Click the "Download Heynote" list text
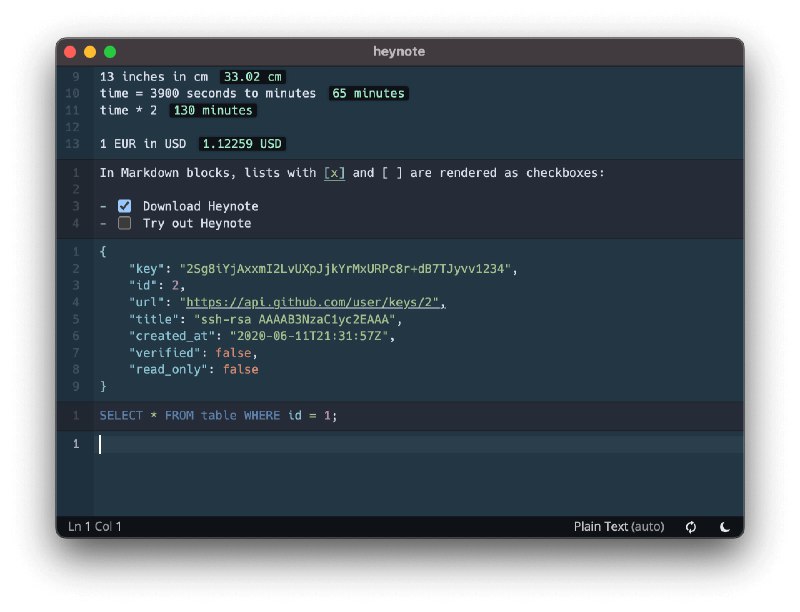The height and width of the screenshot is (612, 800). pyautogui.click(x=201, y=206)
